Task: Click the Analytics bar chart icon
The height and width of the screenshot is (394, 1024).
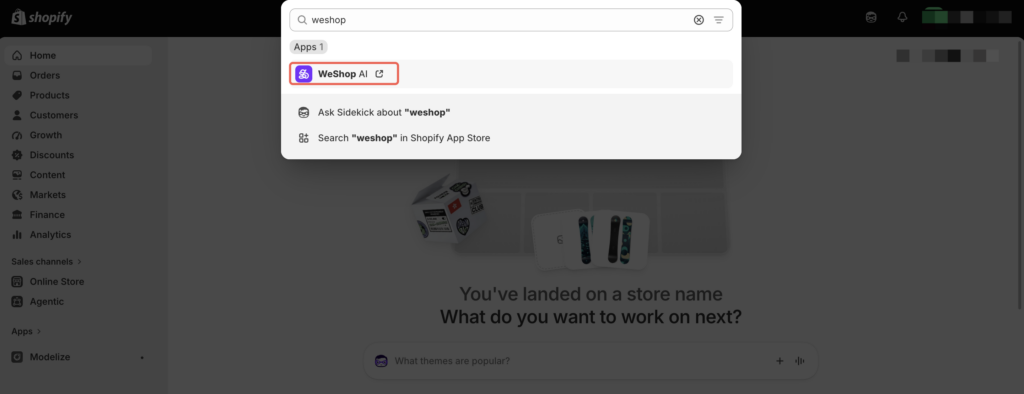Action: 17,235
